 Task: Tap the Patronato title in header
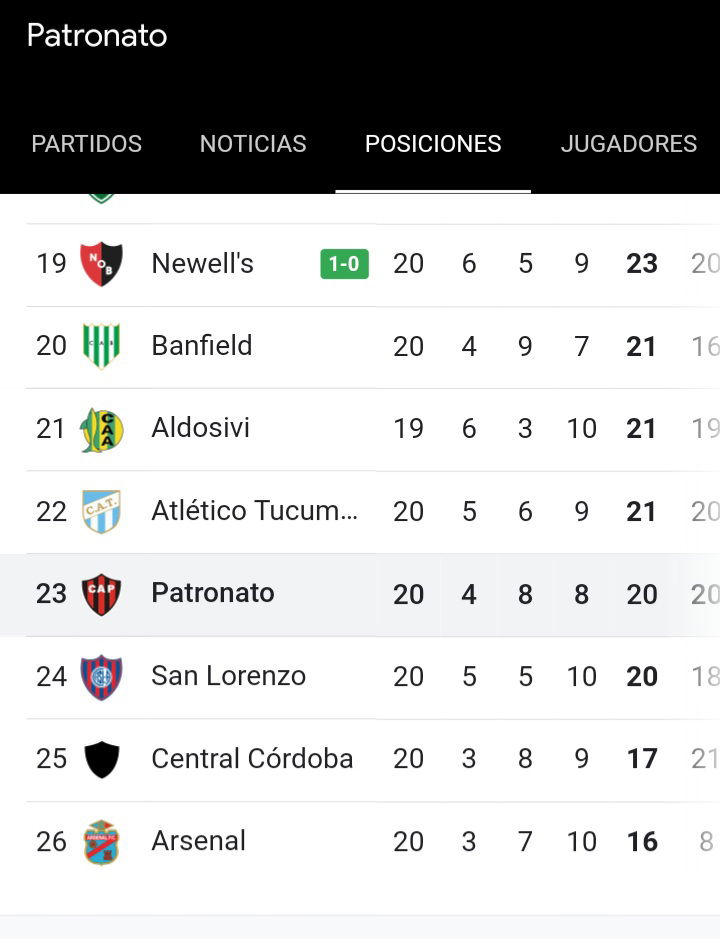point(97,35)
